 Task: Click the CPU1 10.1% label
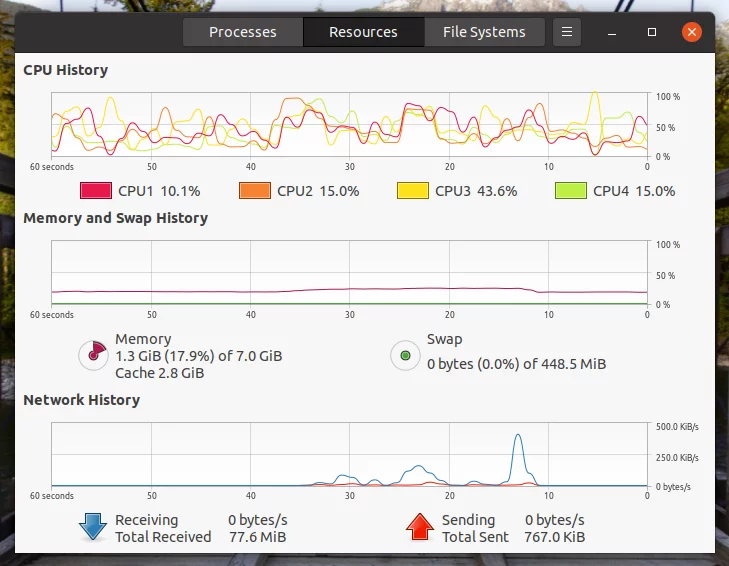pos(159,191)
